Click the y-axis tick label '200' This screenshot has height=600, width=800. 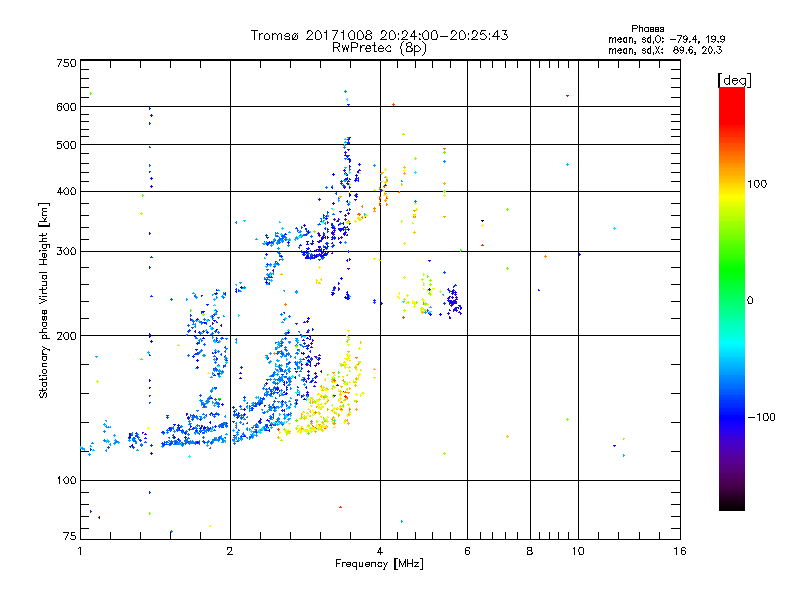click(67, 336)
